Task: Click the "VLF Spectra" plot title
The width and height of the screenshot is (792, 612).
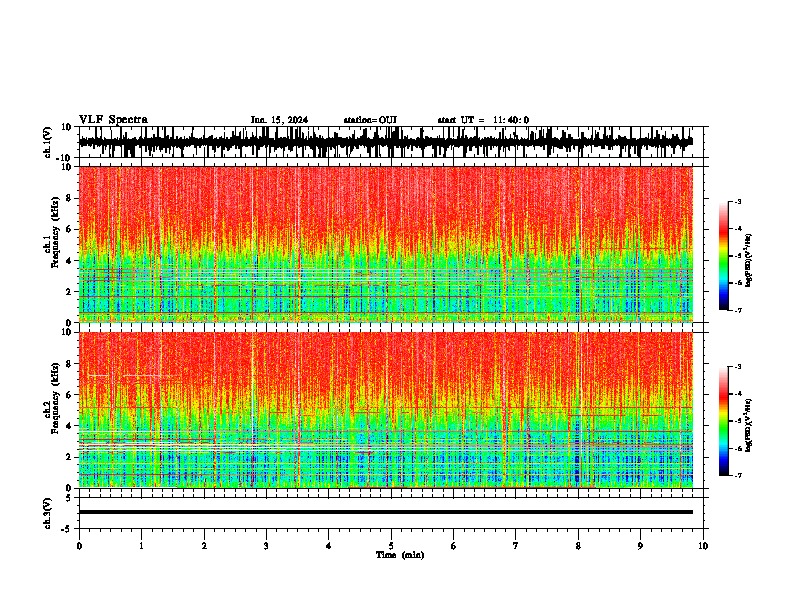Action: point(113,120)
